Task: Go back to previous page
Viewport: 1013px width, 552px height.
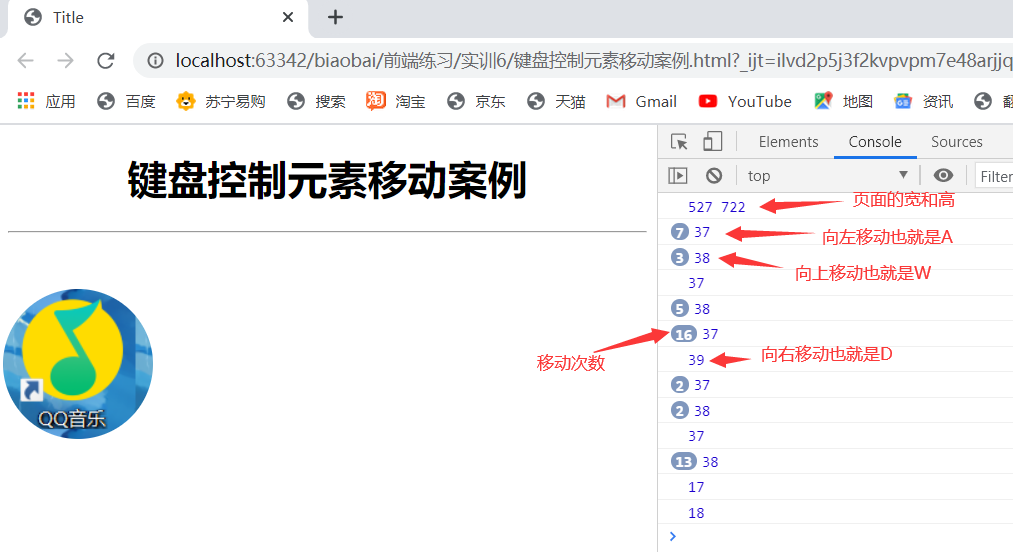Action: pos(25,61)
